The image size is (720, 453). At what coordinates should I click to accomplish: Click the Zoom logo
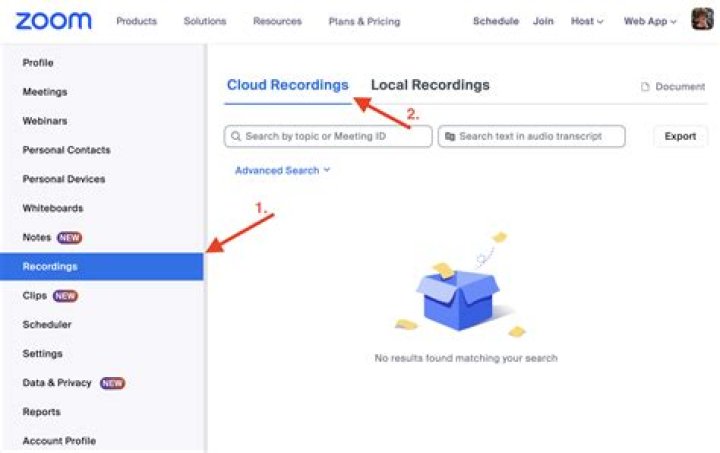tap(53, 21)
